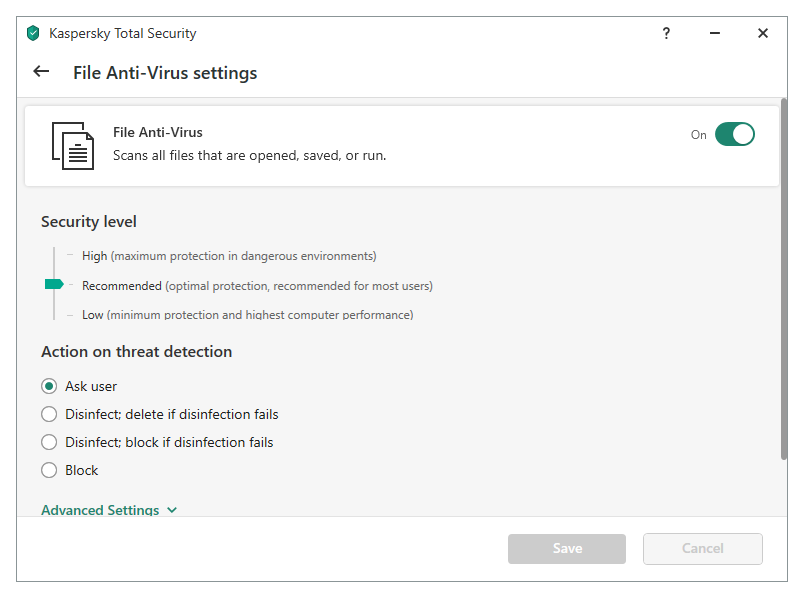Choose Disinfect; delete if disinfection fails

[x=49, y=414]
